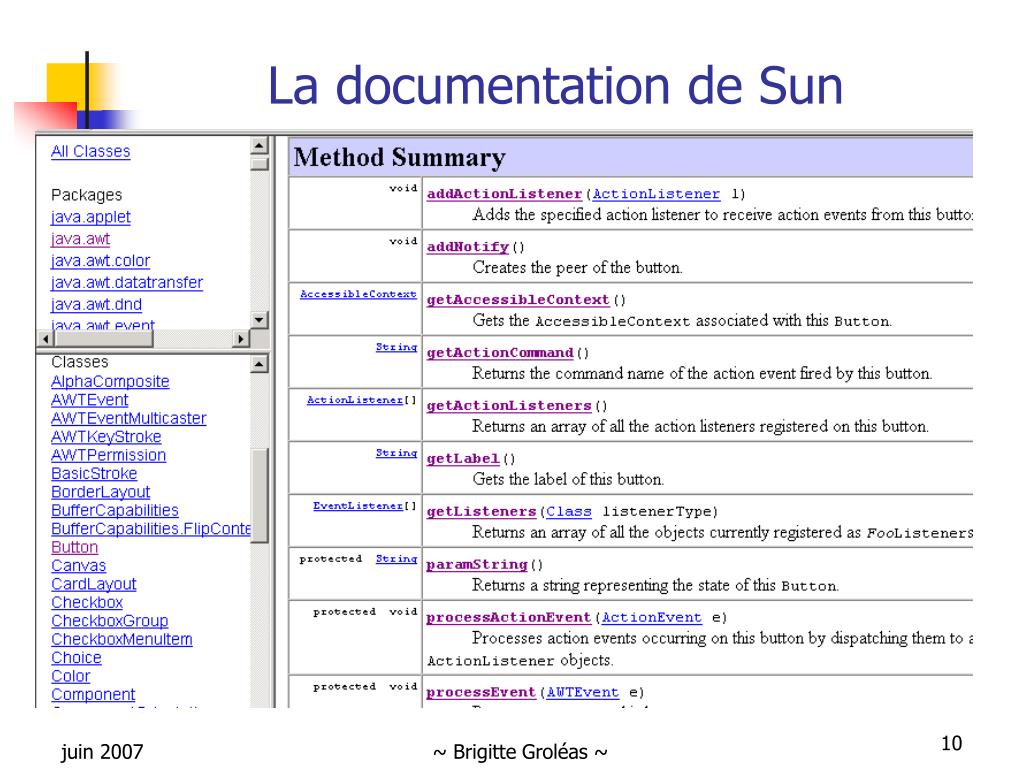Open the getActionCommand method link
This screenshot has width=1024, height=768.
pyautogui.click(x=500, y=353)
